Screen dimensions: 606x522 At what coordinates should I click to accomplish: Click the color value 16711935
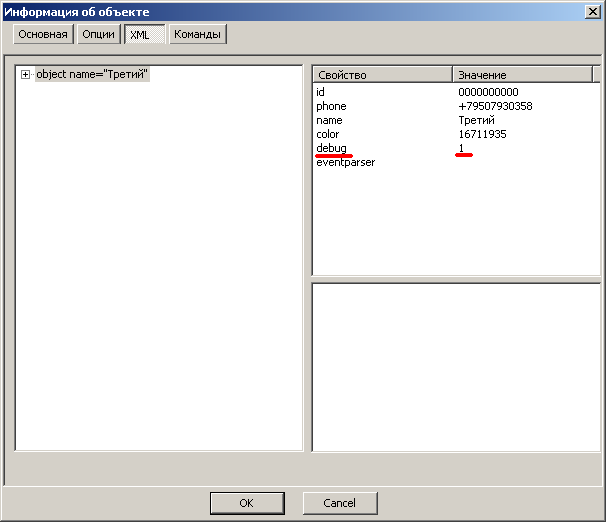(482, 134)
